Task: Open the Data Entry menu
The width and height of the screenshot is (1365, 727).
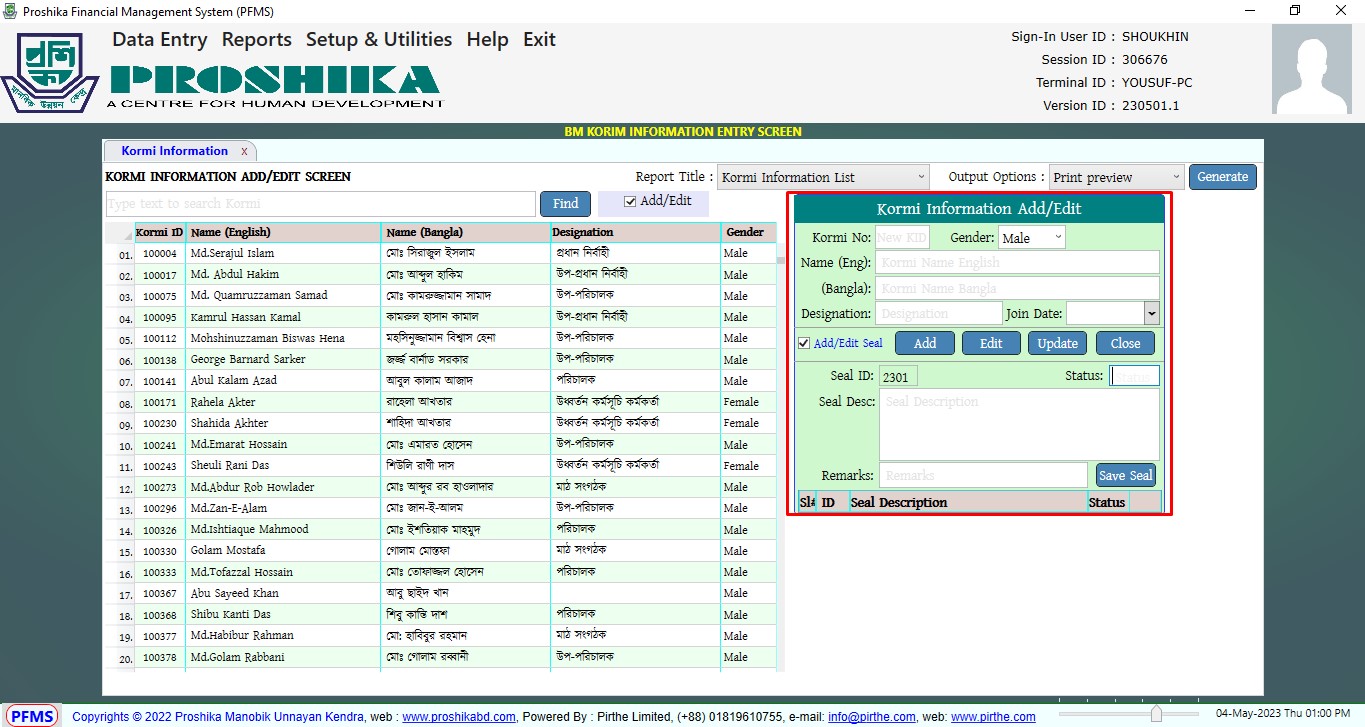Action: (160, 40)
